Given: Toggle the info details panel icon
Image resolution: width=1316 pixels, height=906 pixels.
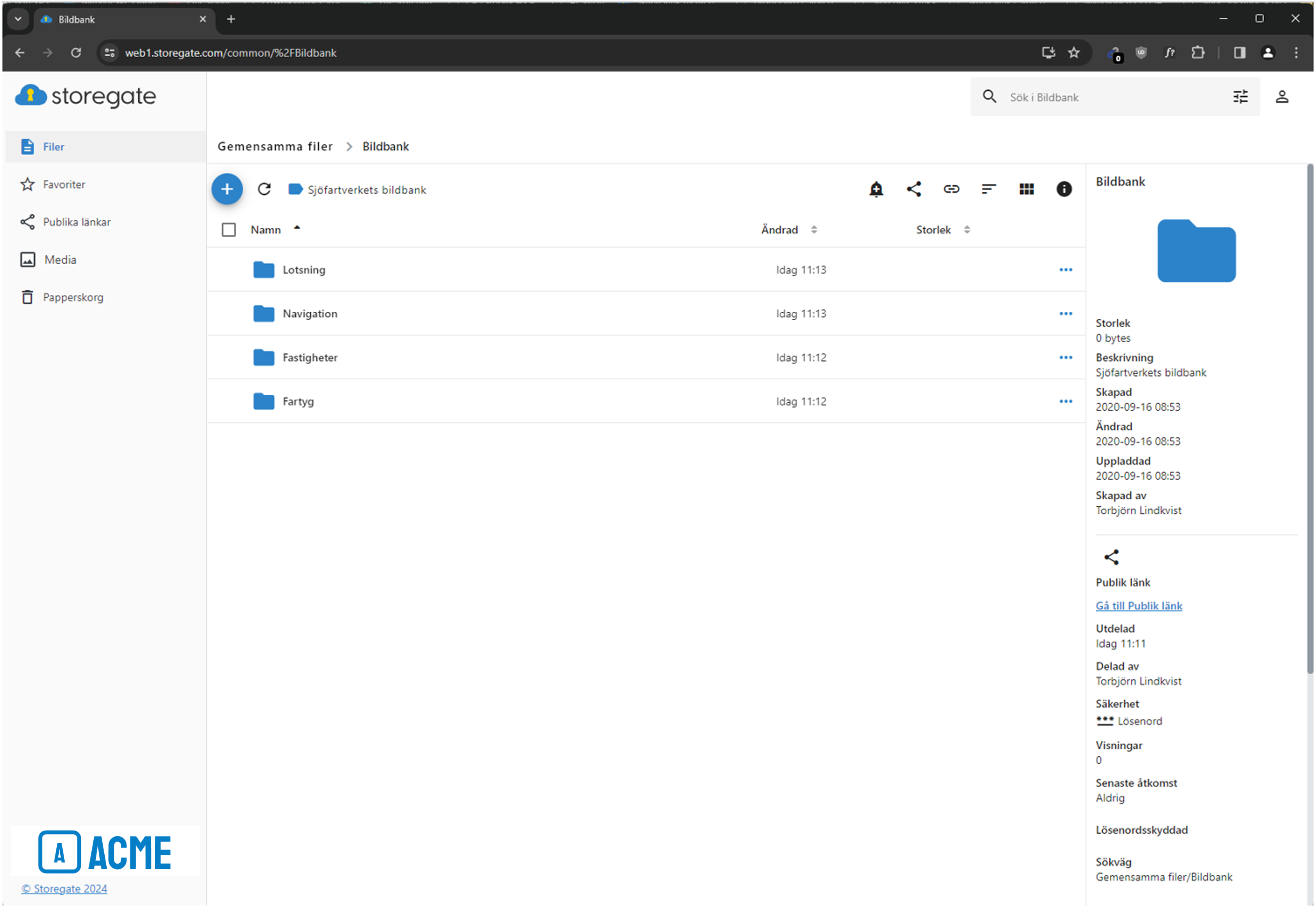Looking at the screenshot, I should (1063, 189).
